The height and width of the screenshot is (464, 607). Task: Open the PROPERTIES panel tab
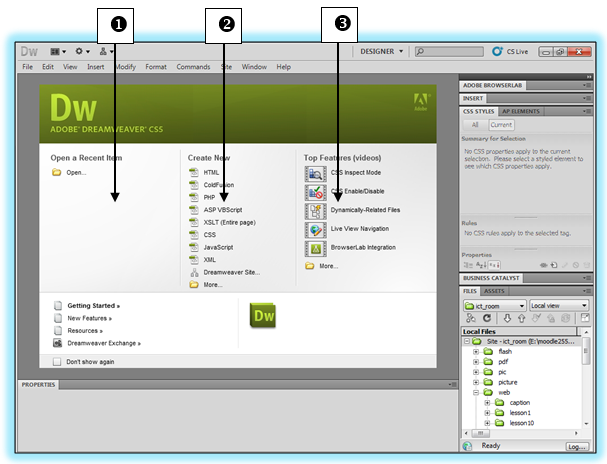(x=38, y=385)
